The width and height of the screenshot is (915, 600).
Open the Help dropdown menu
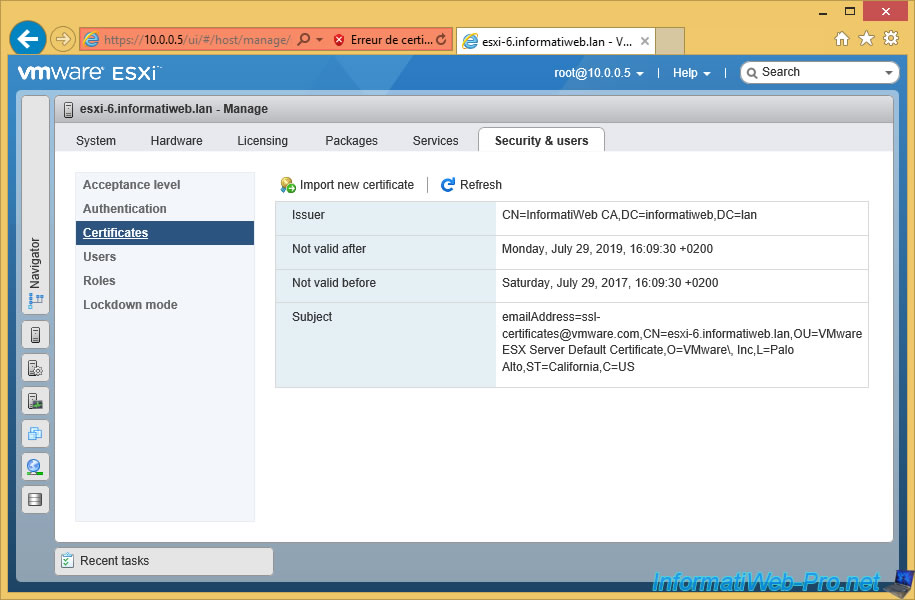(x=692, y=73)
